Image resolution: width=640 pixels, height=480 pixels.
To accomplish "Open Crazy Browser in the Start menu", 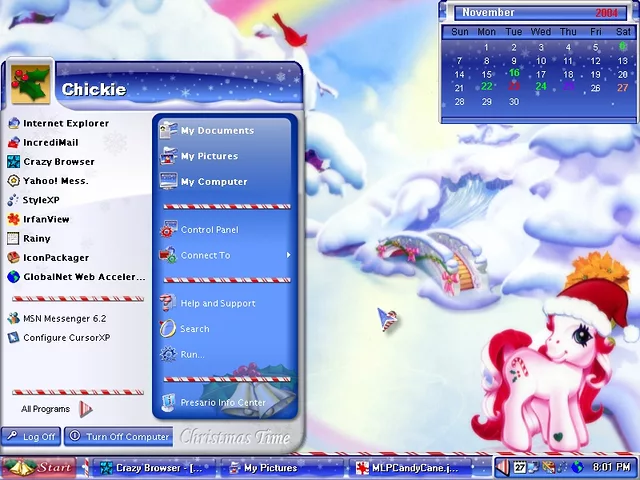I will click(51, 162).
